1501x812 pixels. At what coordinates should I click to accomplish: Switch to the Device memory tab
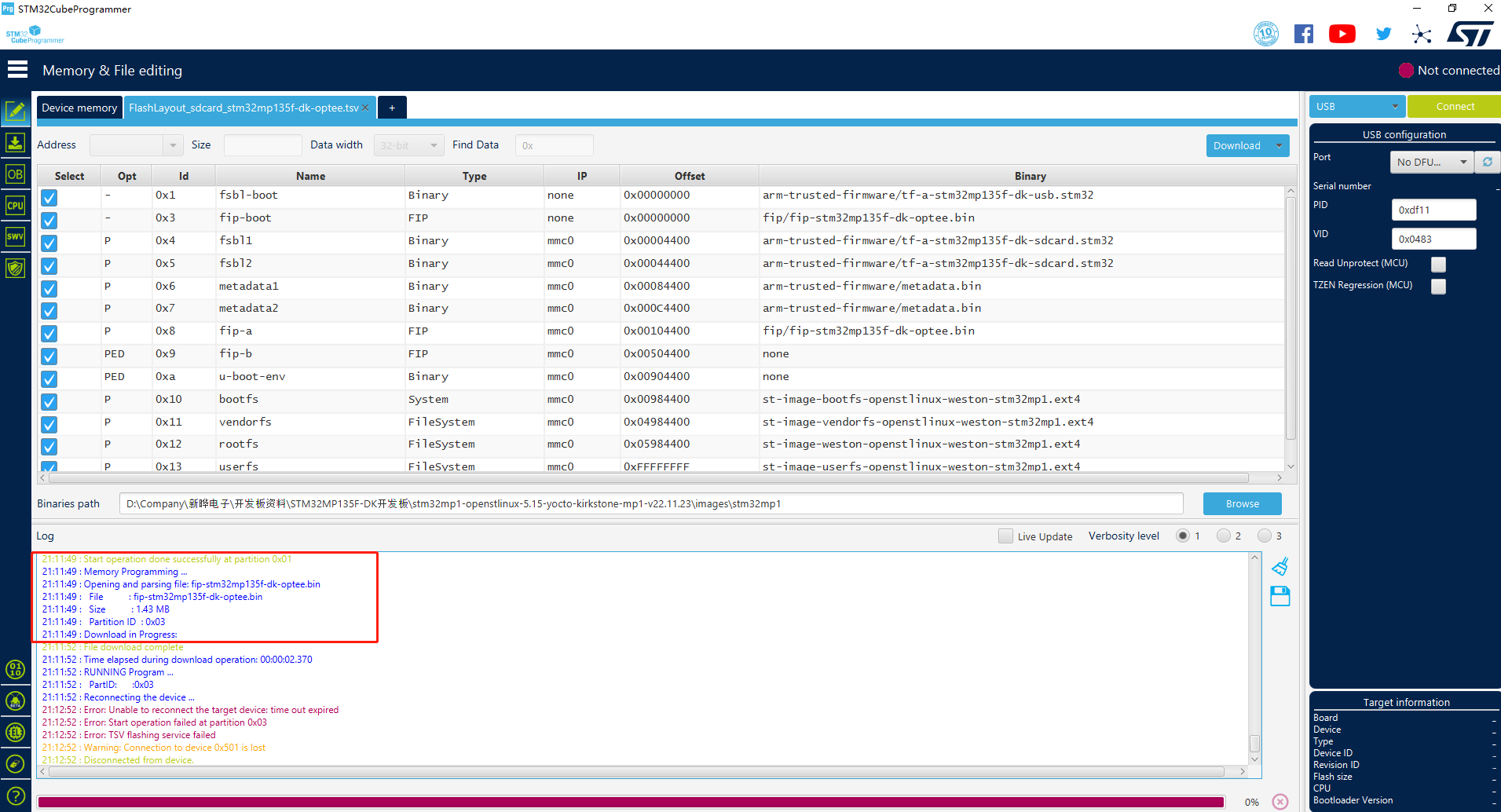(79, 108)
